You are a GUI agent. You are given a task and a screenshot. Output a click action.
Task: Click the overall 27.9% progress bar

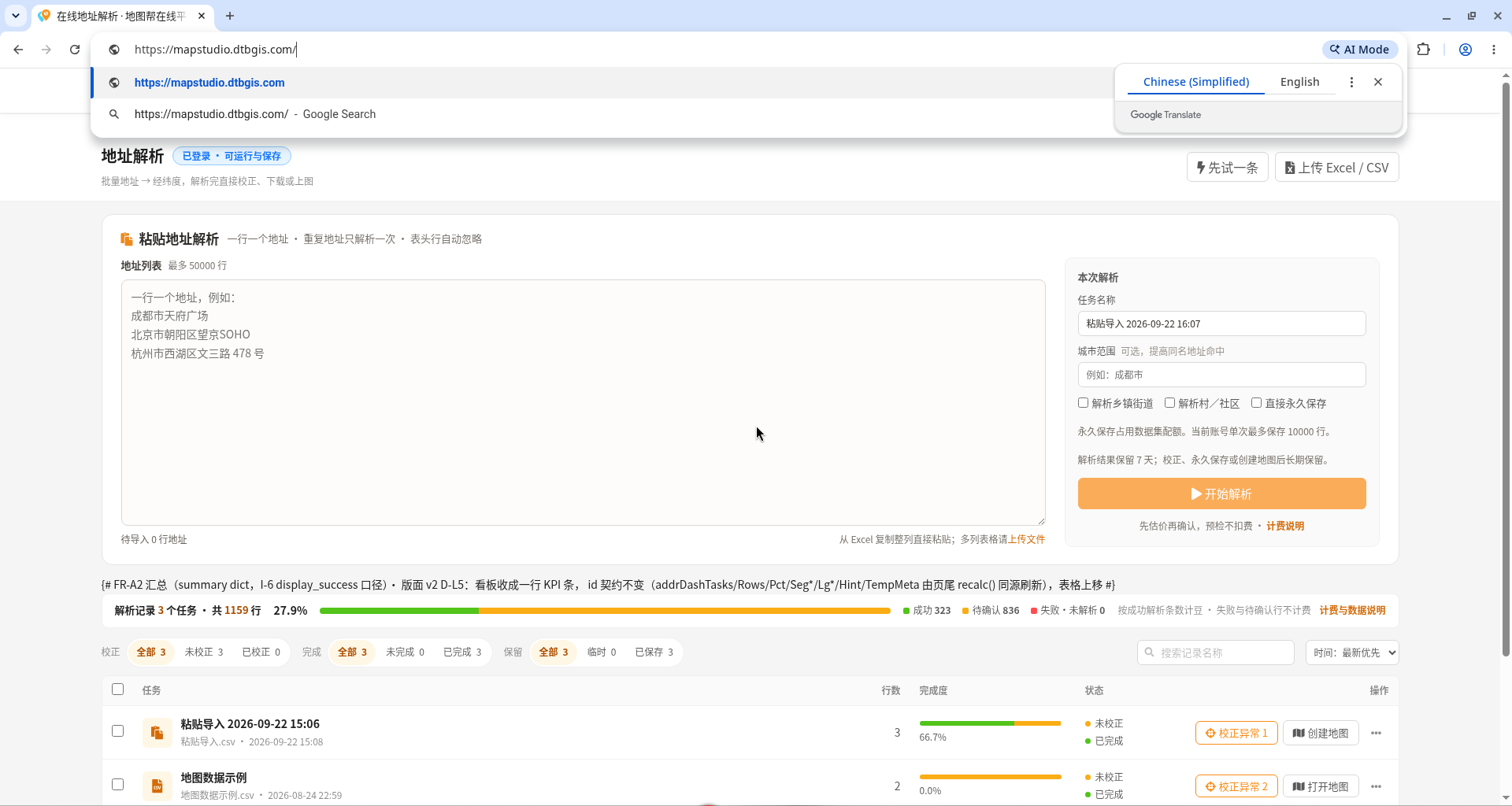click(x=605, y=611)
